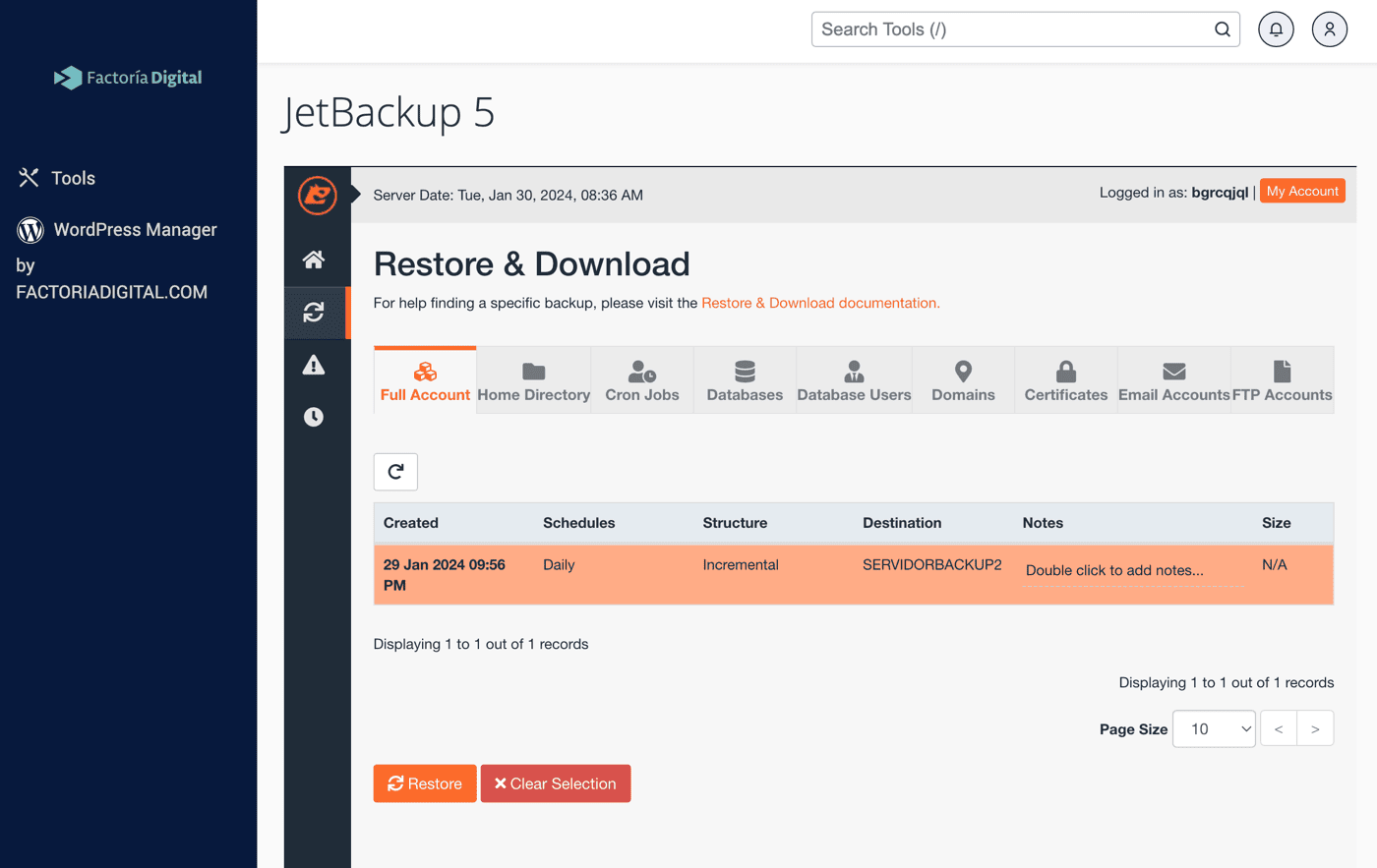Open the notifications bell
Image resolution: width=1377 pixels, height=868 pixels.
click(x=1276, y=29)
